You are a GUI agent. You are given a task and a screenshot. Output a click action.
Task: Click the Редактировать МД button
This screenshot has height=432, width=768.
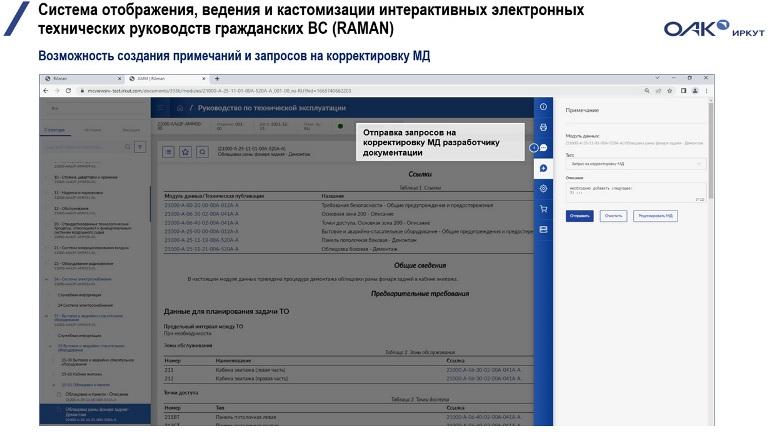click(x=655, y=216)
